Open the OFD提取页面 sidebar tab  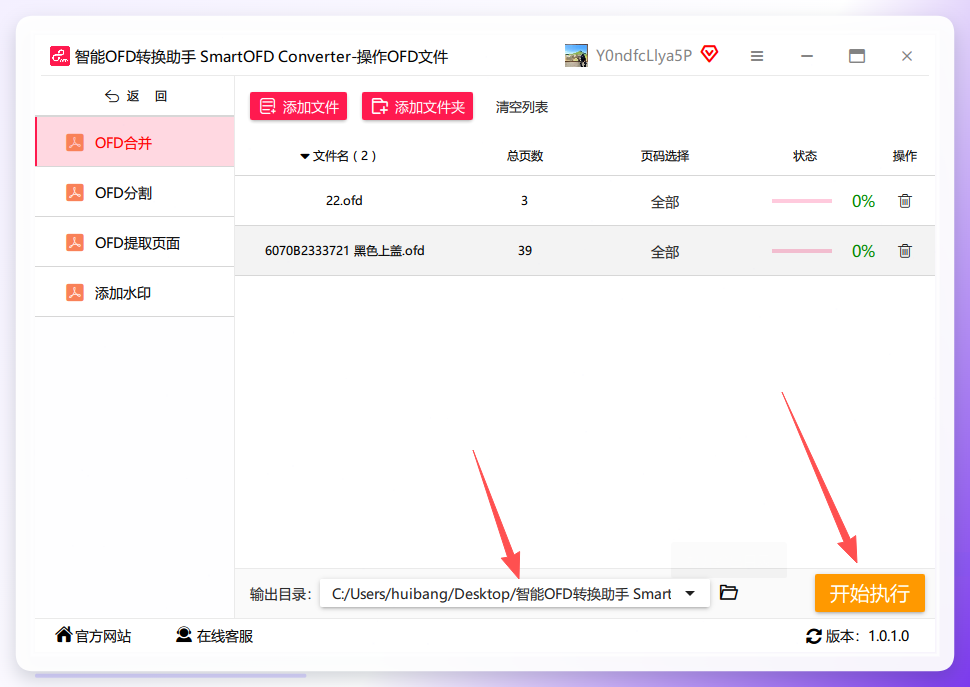click(135, 242)
